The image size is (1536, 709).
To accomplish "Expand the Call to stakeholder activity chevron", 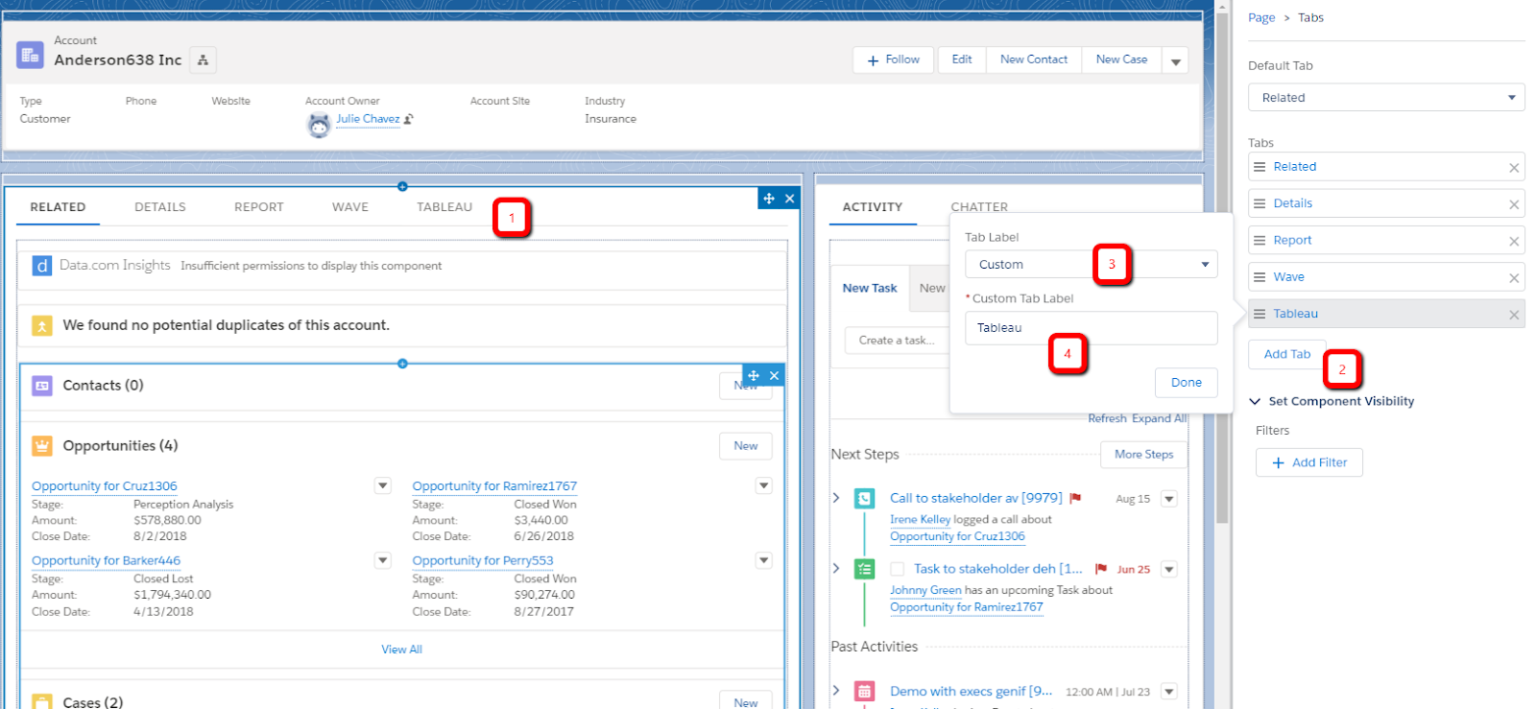I will [837, 497].
